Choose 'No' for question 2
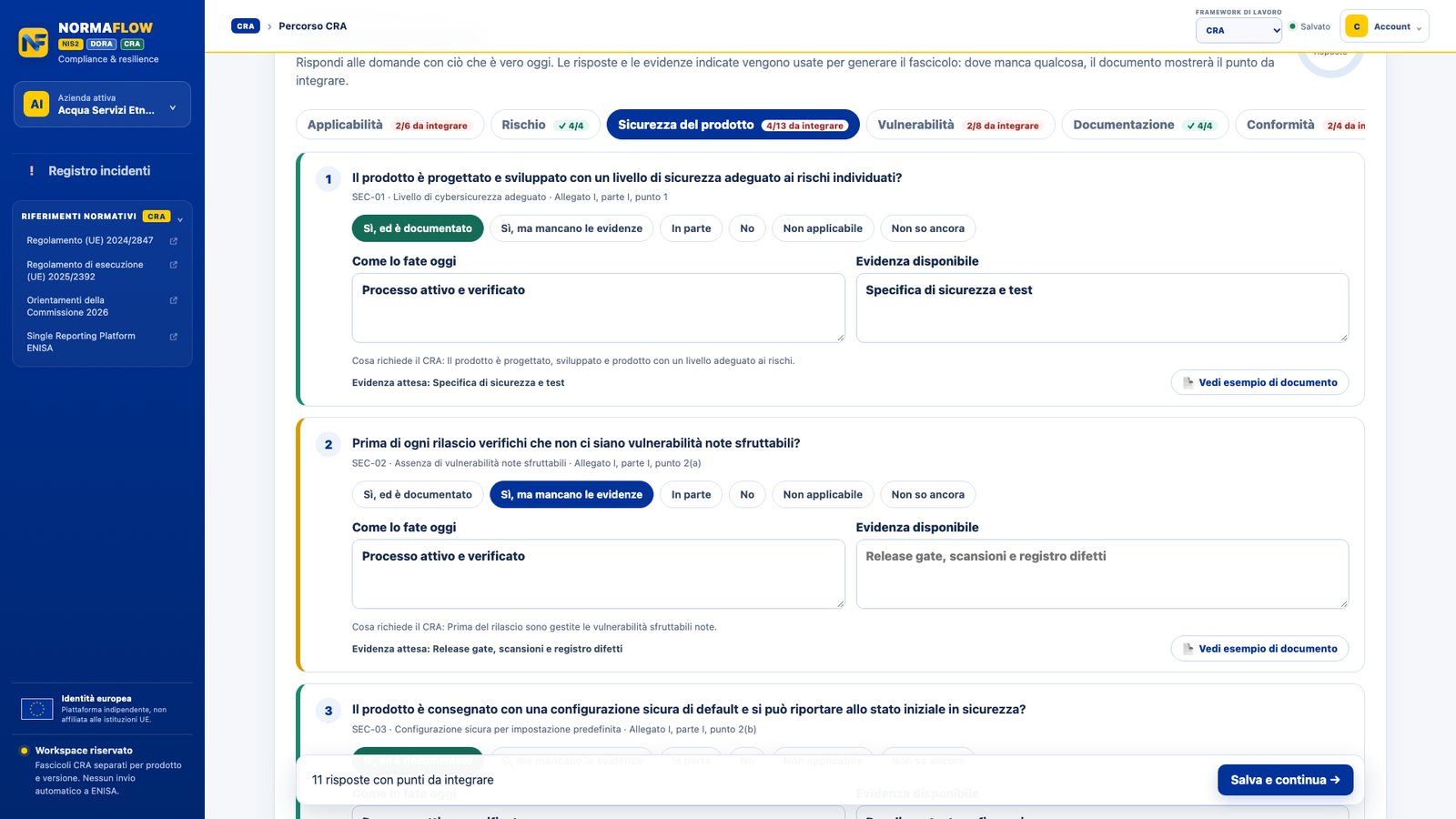This screenshot has height=819, width=1456. [x=747, y=494]
